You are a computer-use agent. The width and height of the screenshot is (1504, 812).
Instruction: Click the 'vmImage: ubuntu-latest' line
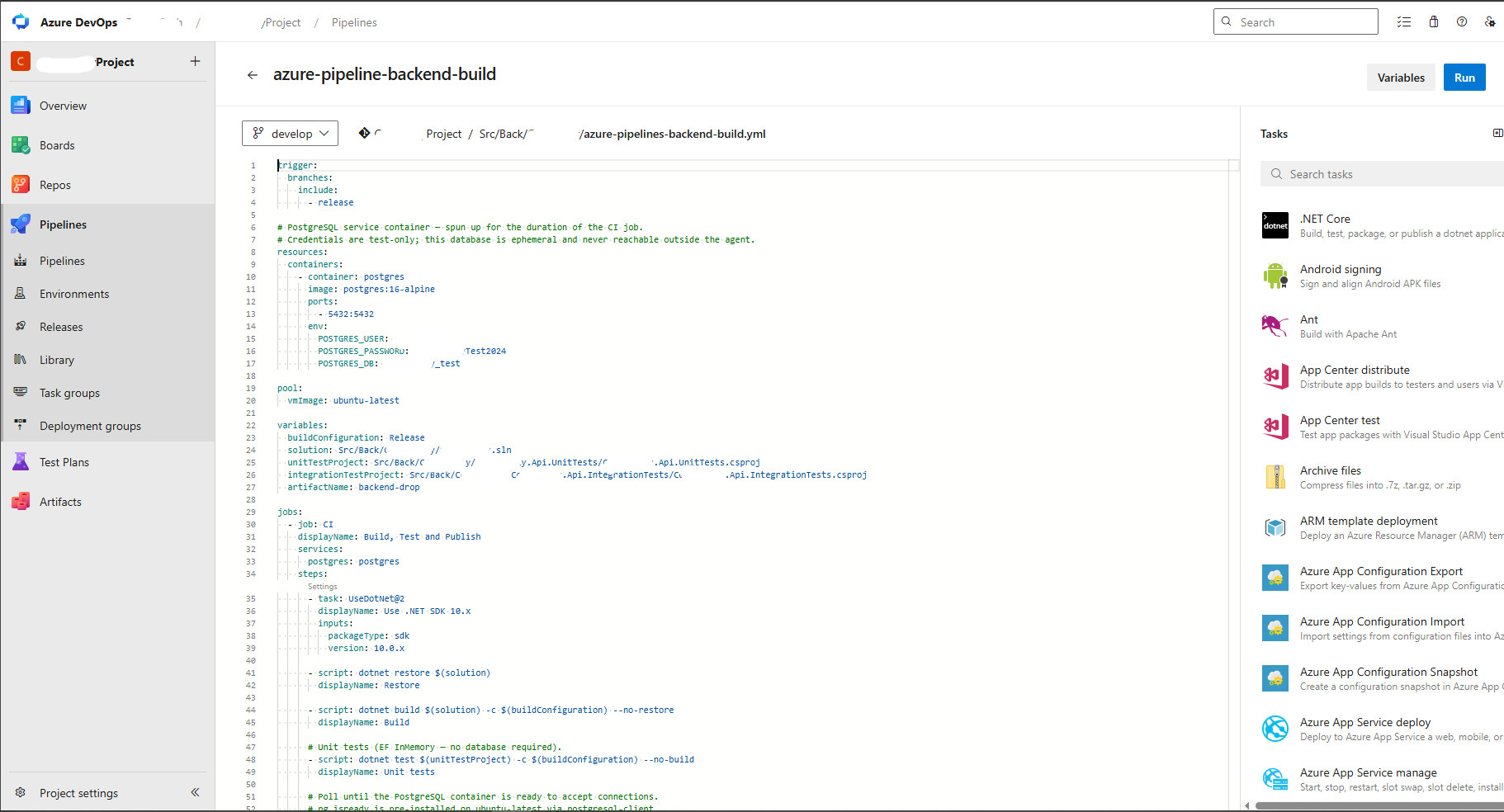(343, 400)
